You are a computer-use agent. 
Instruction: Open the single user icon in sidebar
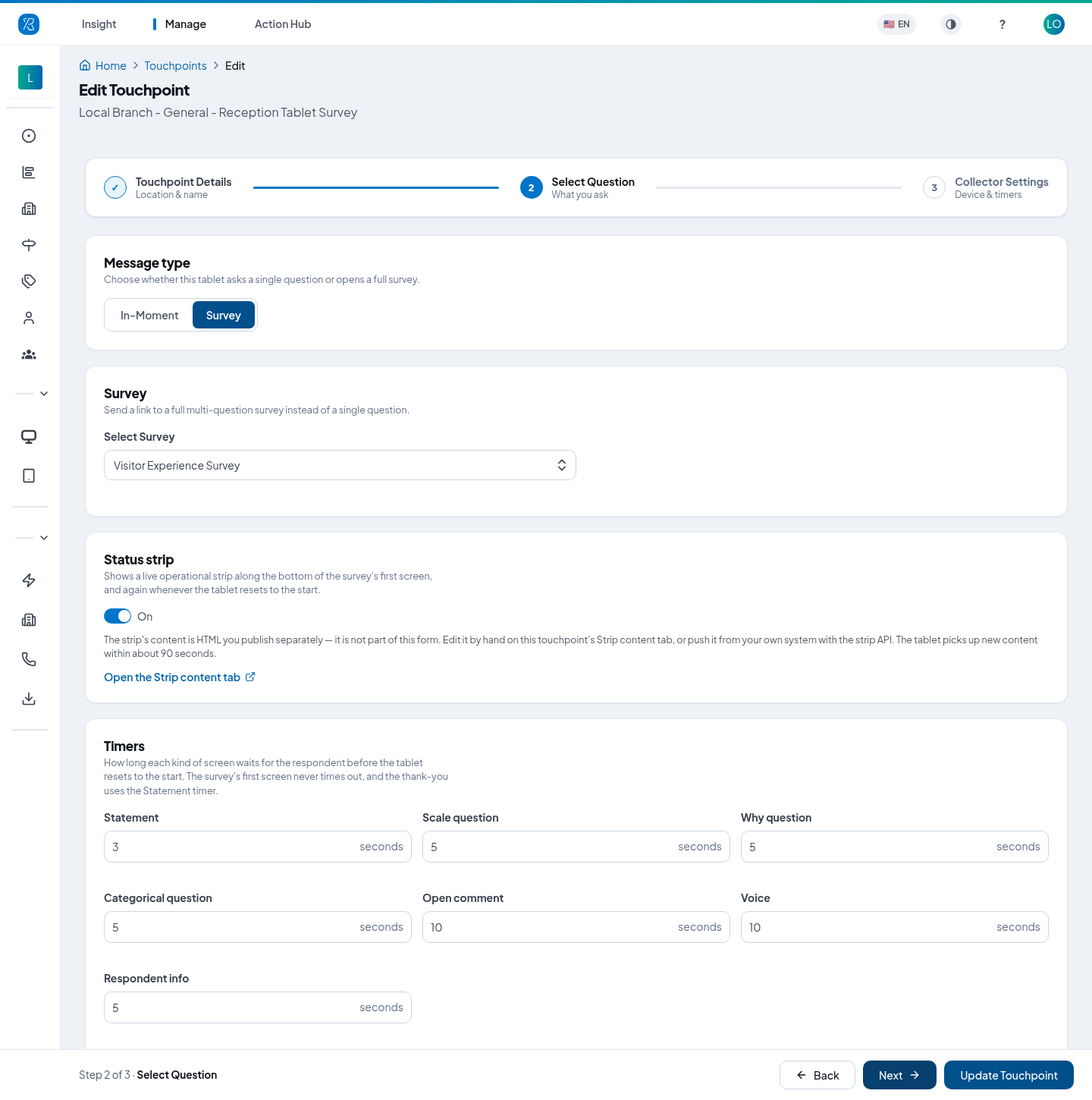[x=29, y=318]
